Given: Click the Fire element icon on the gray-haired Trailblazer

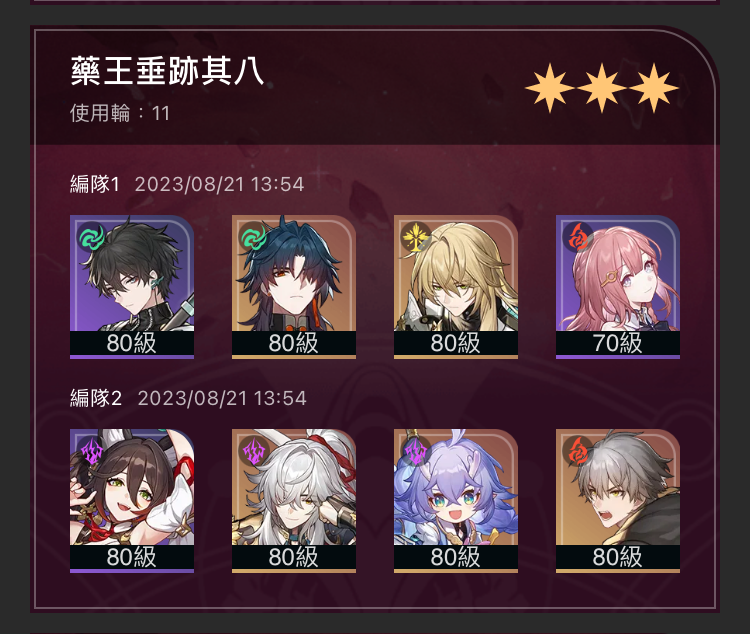Looking at the screenshot, I should [578, 451].
